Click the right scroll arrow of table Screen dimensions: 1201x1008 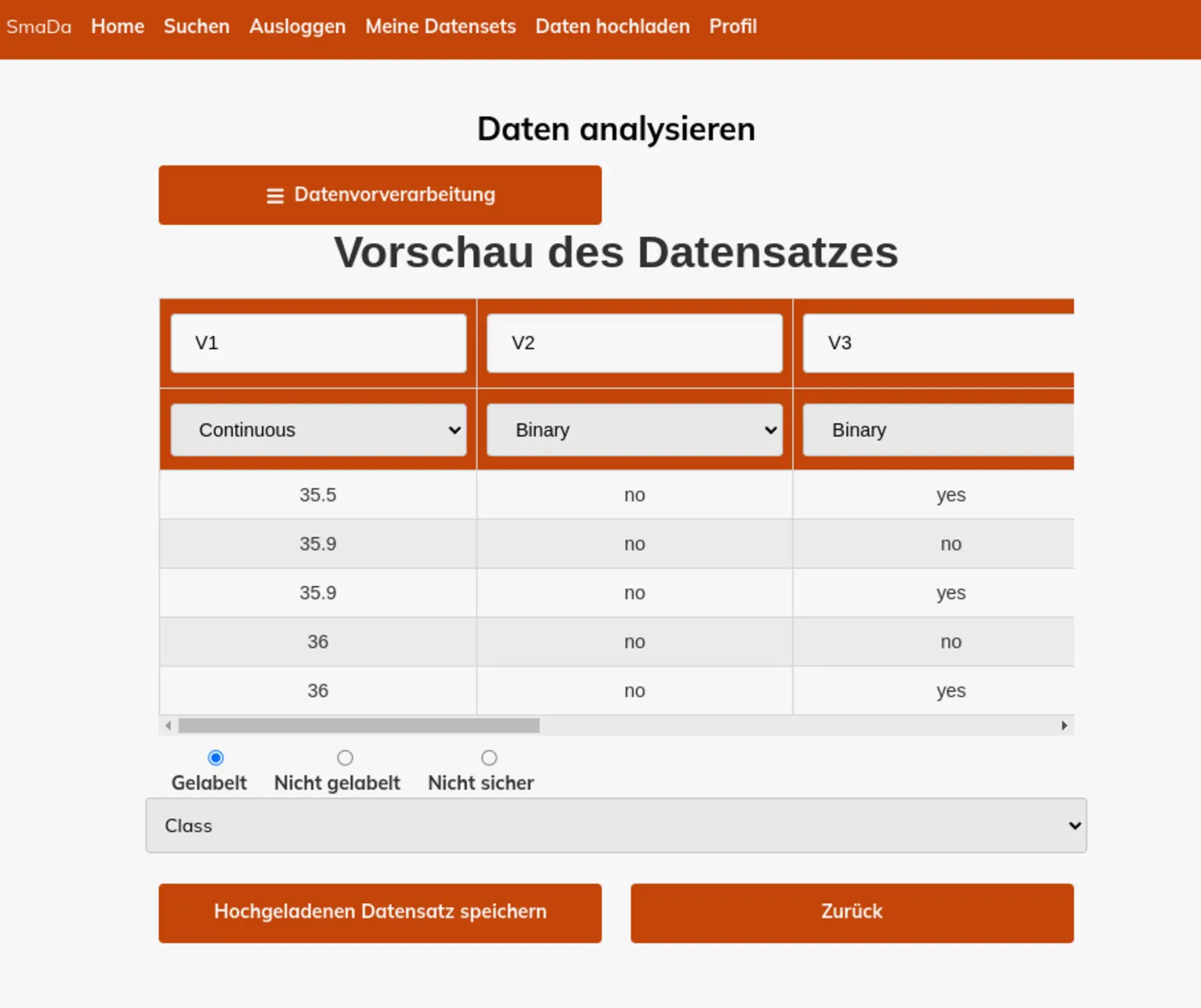[x=1064, y=726]
